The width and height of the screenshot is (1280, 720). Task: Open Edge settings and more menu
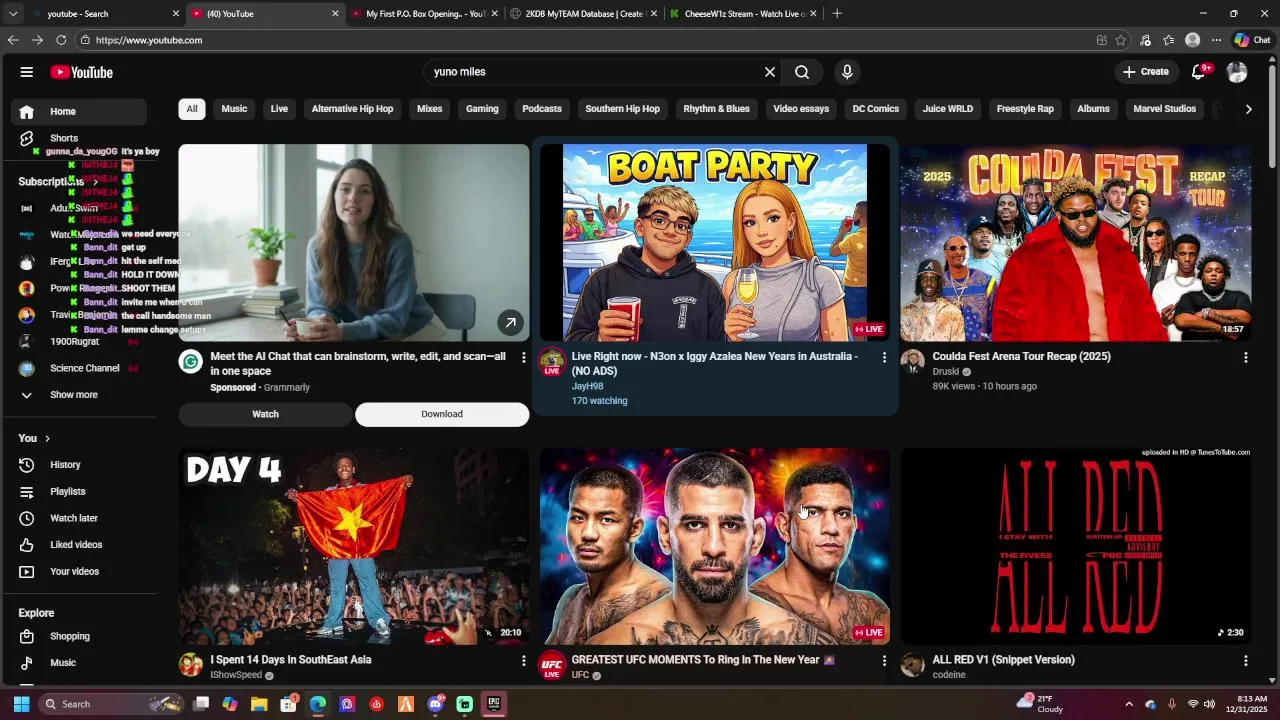tap(1216, 40)
